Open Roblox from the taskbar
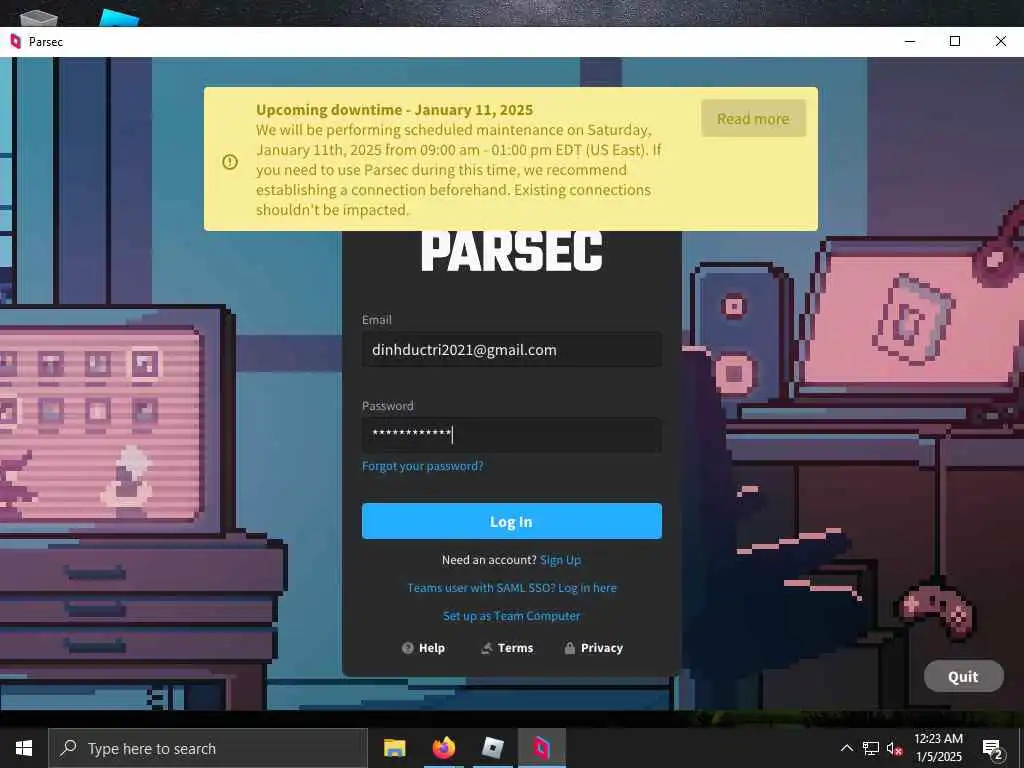1024x768 pixels. click(492, 748)
